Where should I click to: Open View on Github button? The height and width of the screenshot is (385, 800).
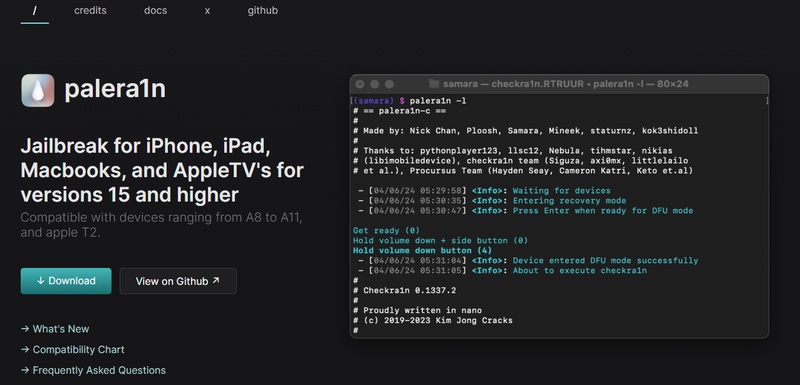tap(178, 281)
